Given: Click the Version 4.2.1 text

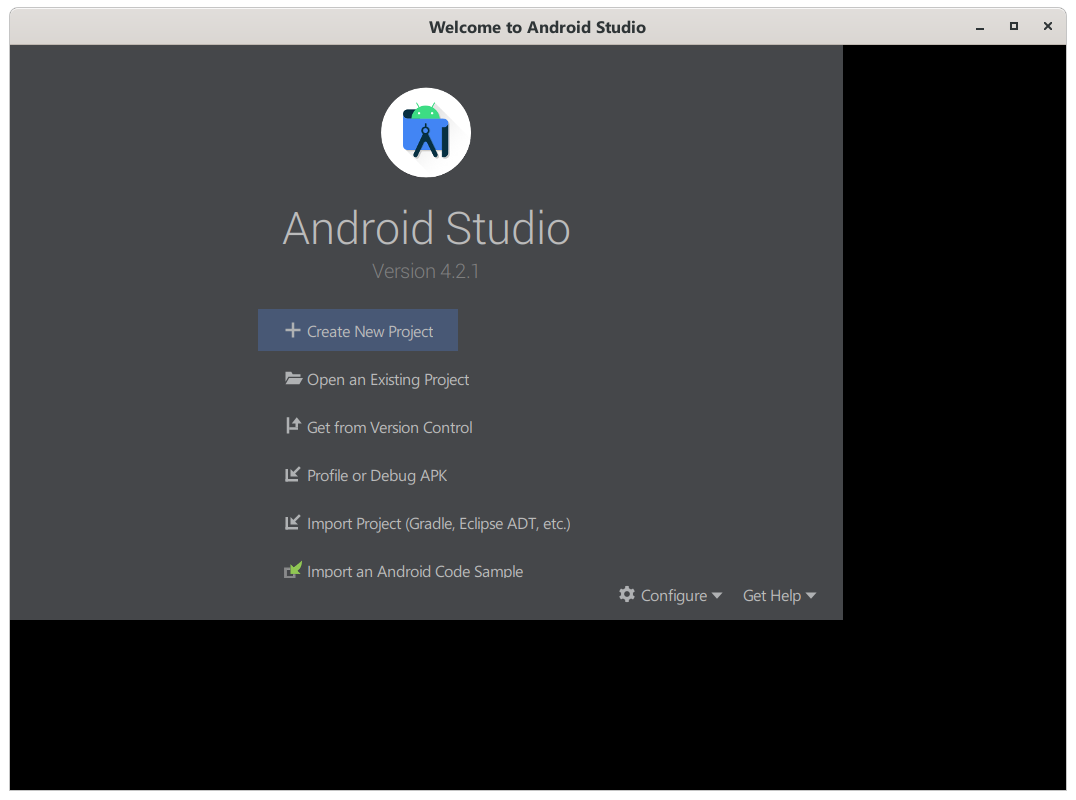Looking at the screenshot, I should coord(426,271).
